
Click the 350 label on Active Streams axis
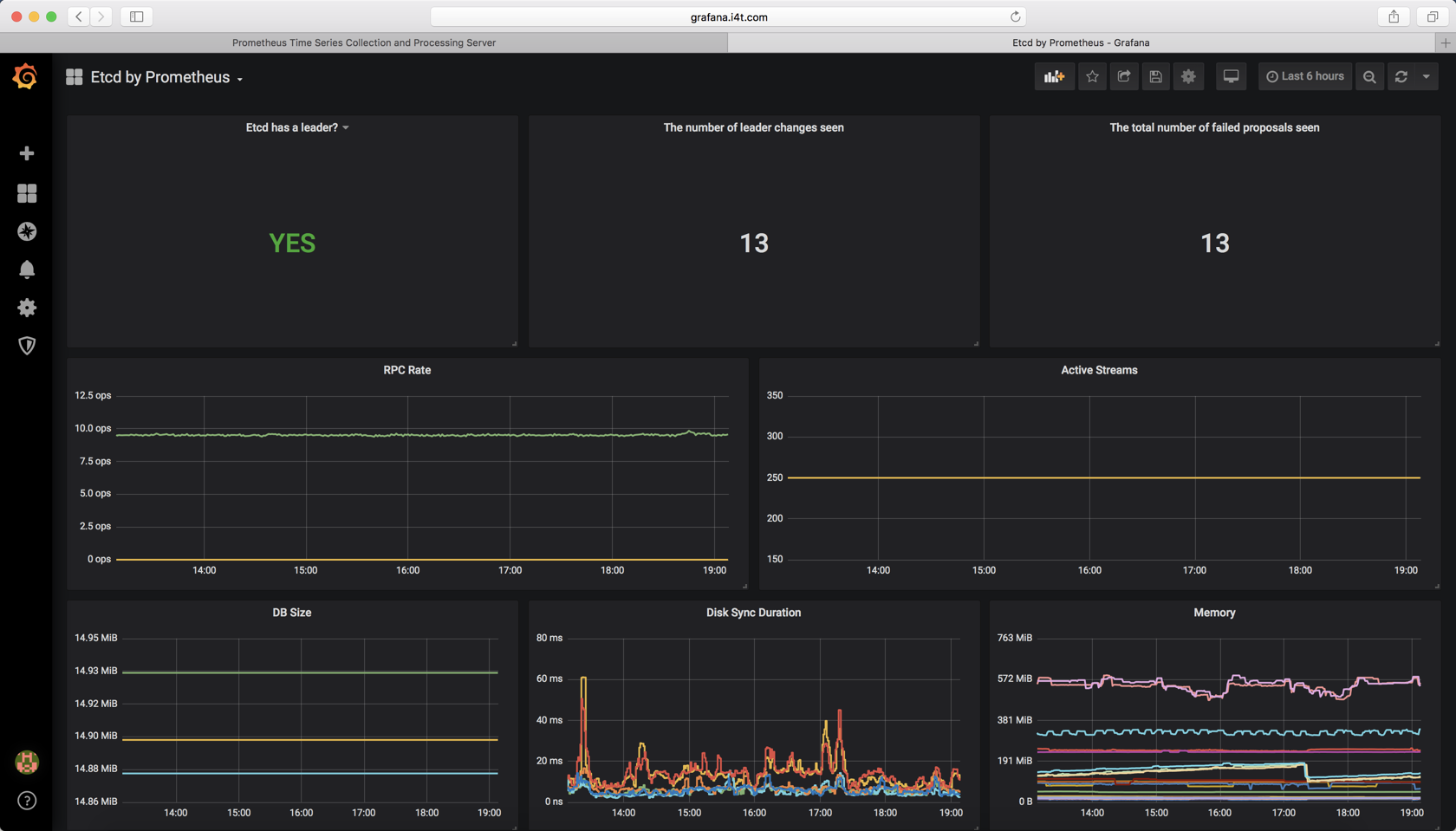click(x=775, y=395)
